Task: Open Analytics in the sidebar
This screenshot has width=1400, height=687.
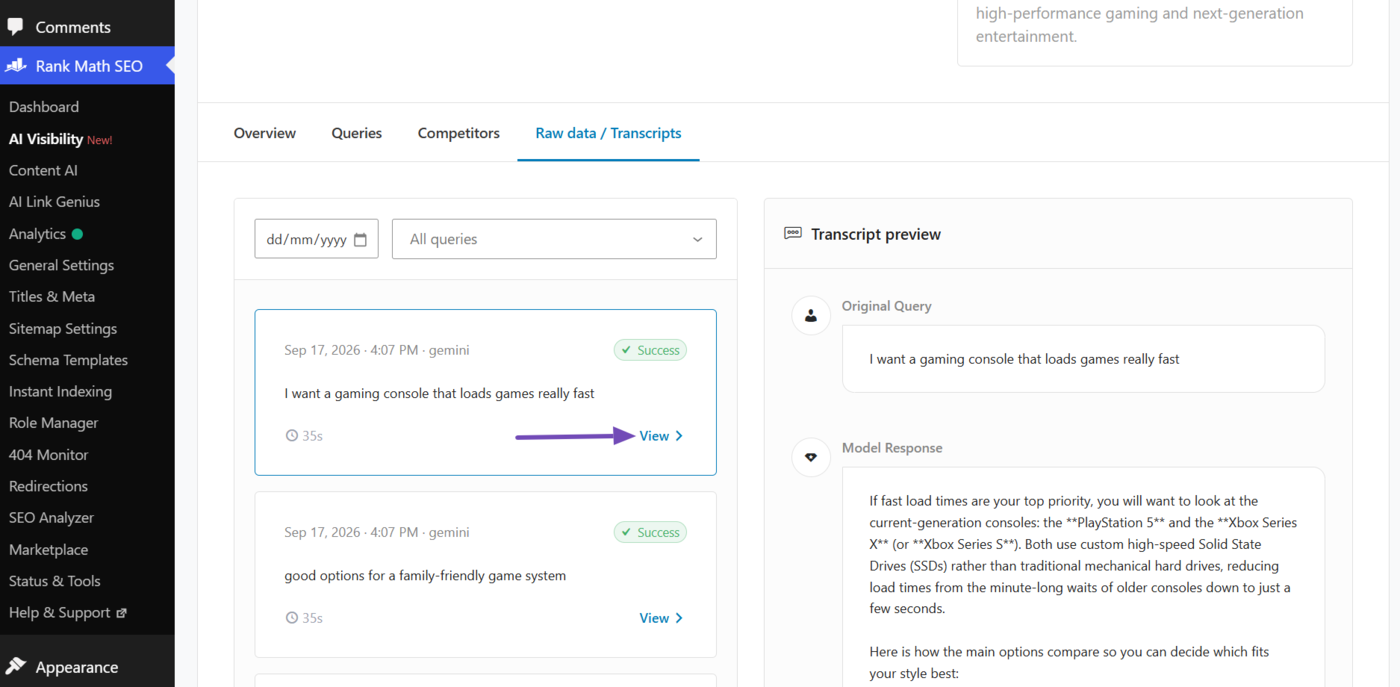Action: (x=37, y=234)
